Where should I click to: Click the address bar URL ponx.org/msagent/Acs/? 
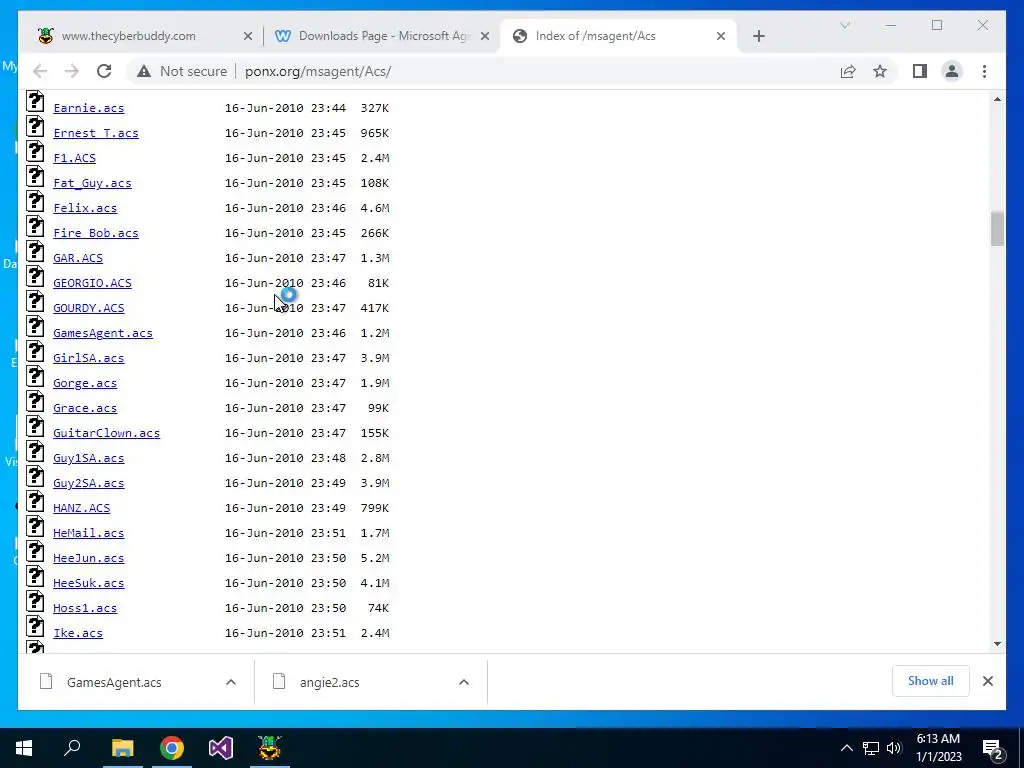[318, 71]
